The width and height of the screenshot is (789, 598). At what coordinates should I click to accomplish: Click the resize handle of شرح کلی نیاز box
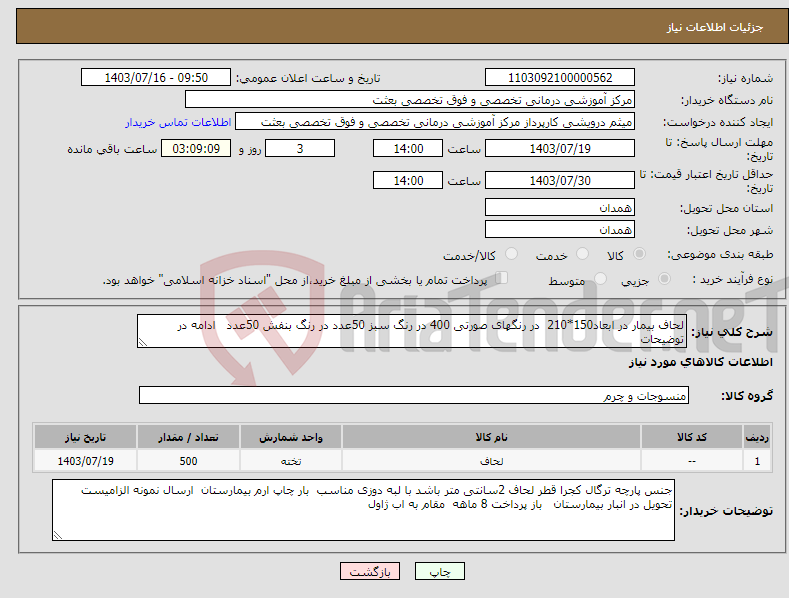[x=143, y=342]
